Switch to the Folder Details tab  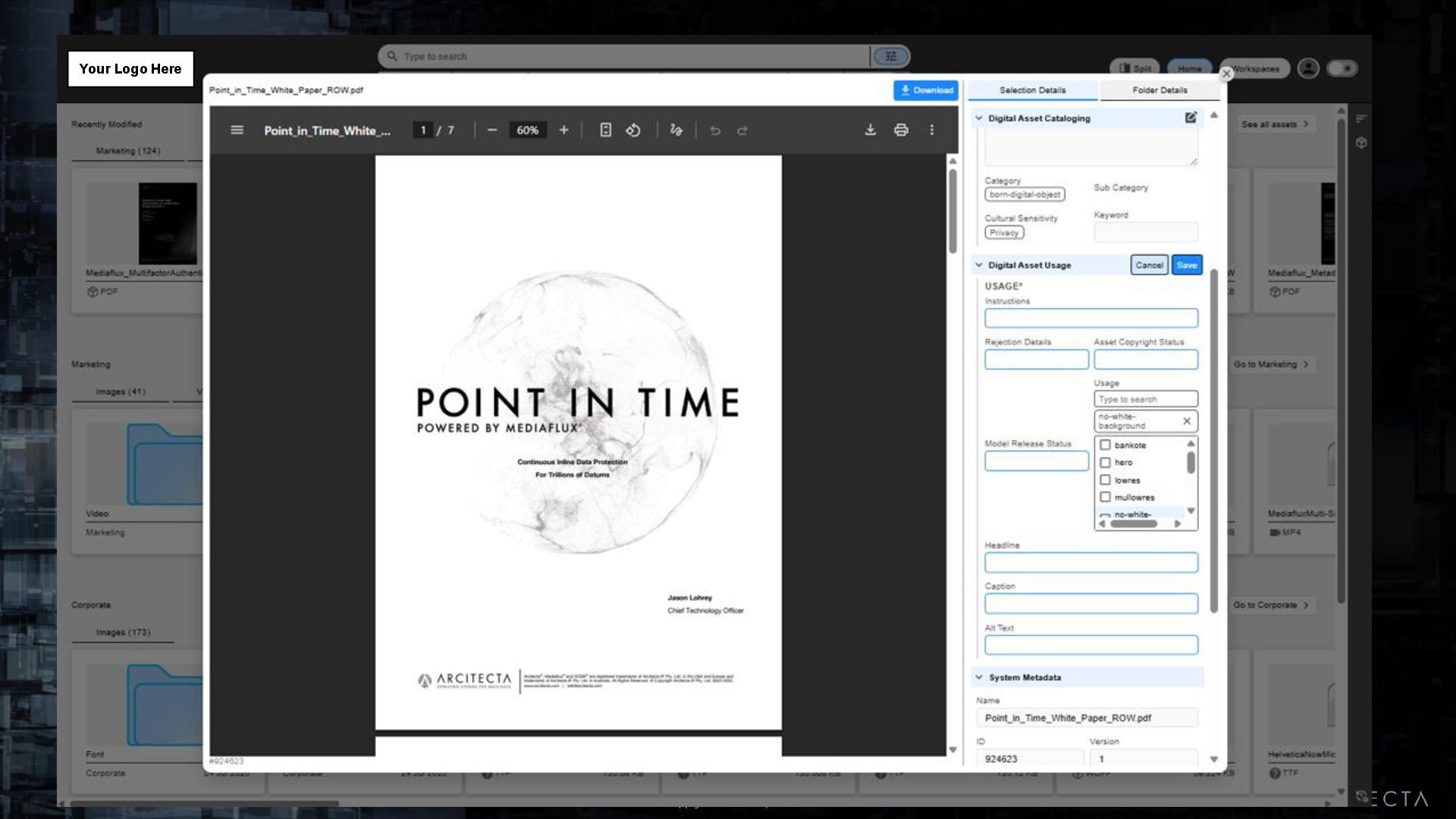click(1159, 90)
